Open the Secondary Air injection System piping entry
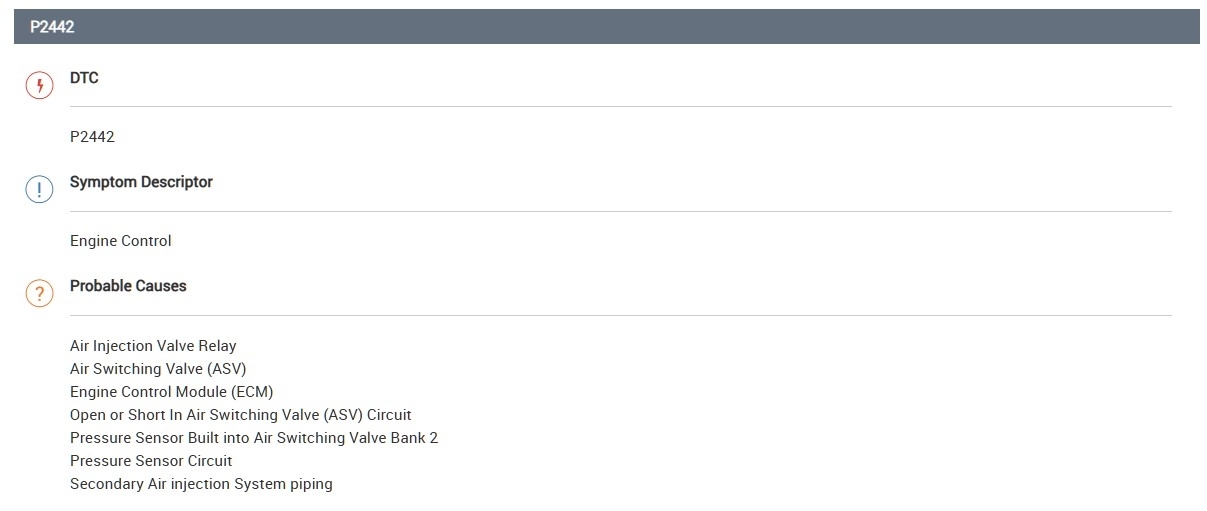This screenshot has width=1207, height=511. [x=201, y=484]
